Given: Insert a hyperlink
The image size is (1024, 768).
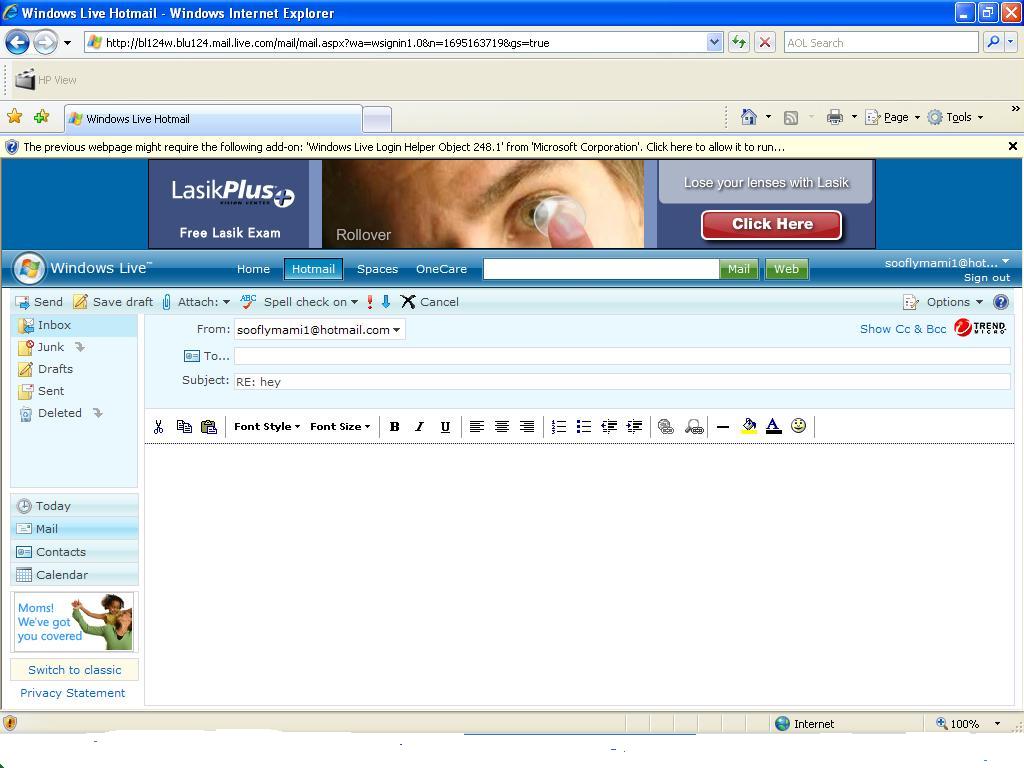Looking at the screenshot, I should coord(665,426).
